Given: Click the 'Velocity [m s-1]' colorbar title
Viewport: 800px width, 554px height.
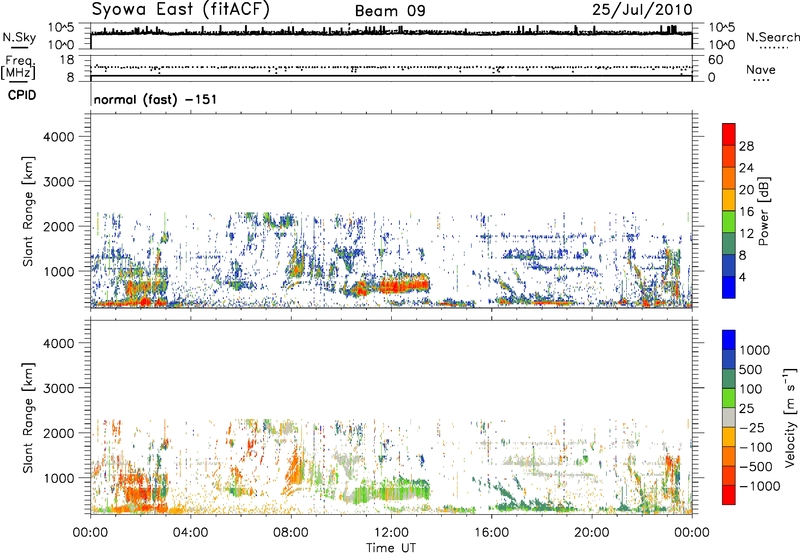Looking at the screenshot, I should 790,417.
